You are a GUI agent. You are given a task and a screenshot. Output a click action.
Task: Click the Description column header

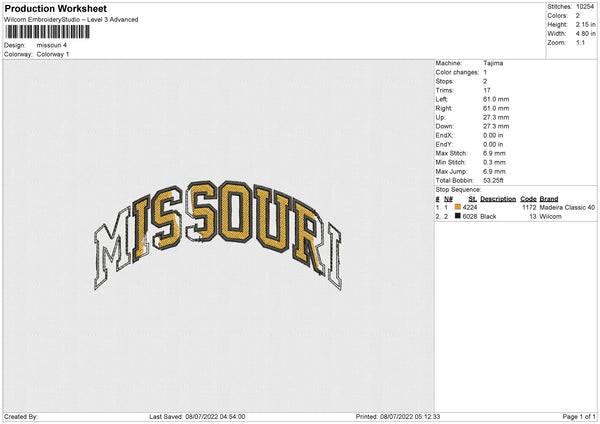click(x=498, y=199)
